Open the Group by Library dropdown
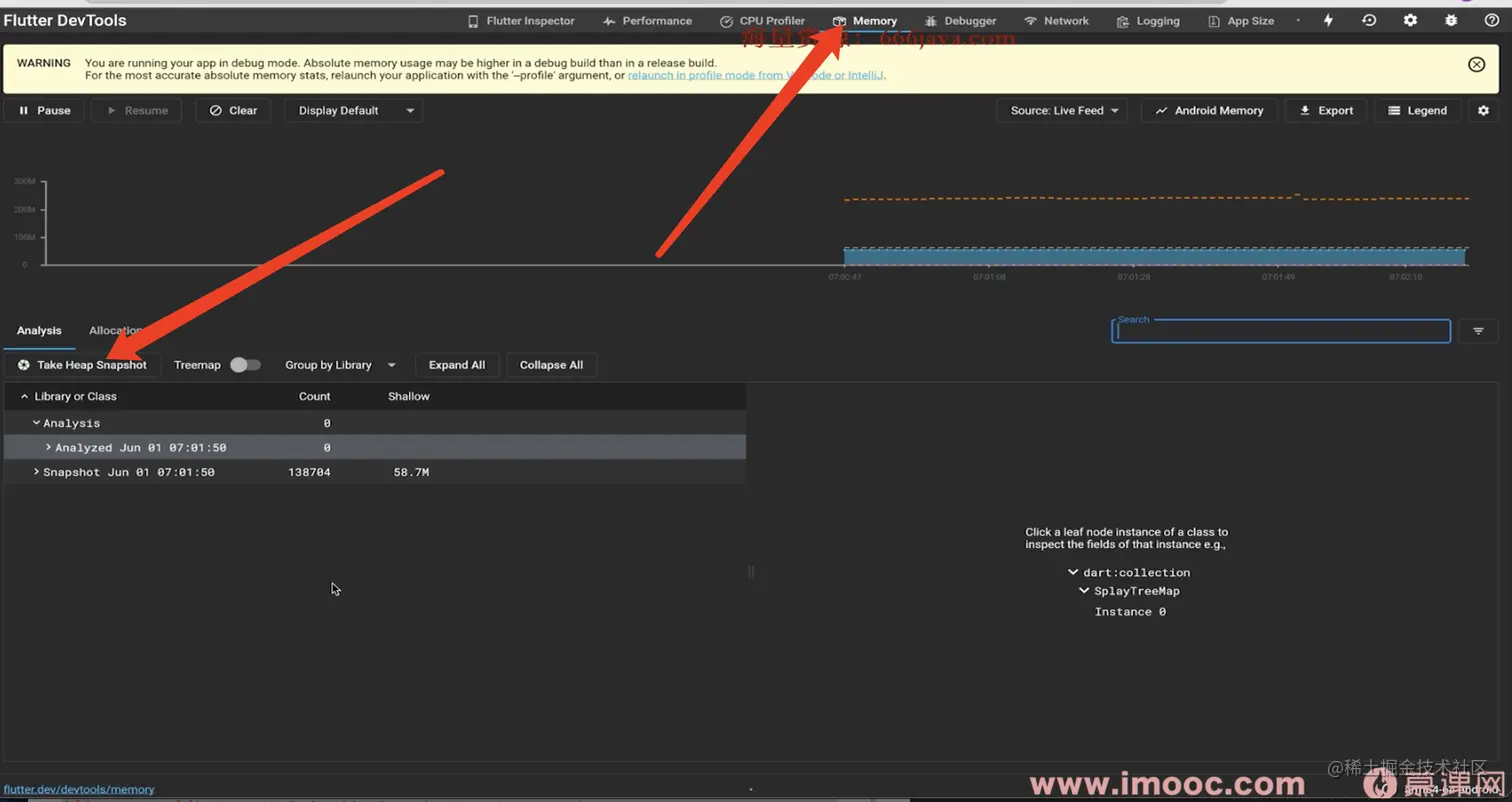The height and width of the screenshot is (802, 1512). 340,365
